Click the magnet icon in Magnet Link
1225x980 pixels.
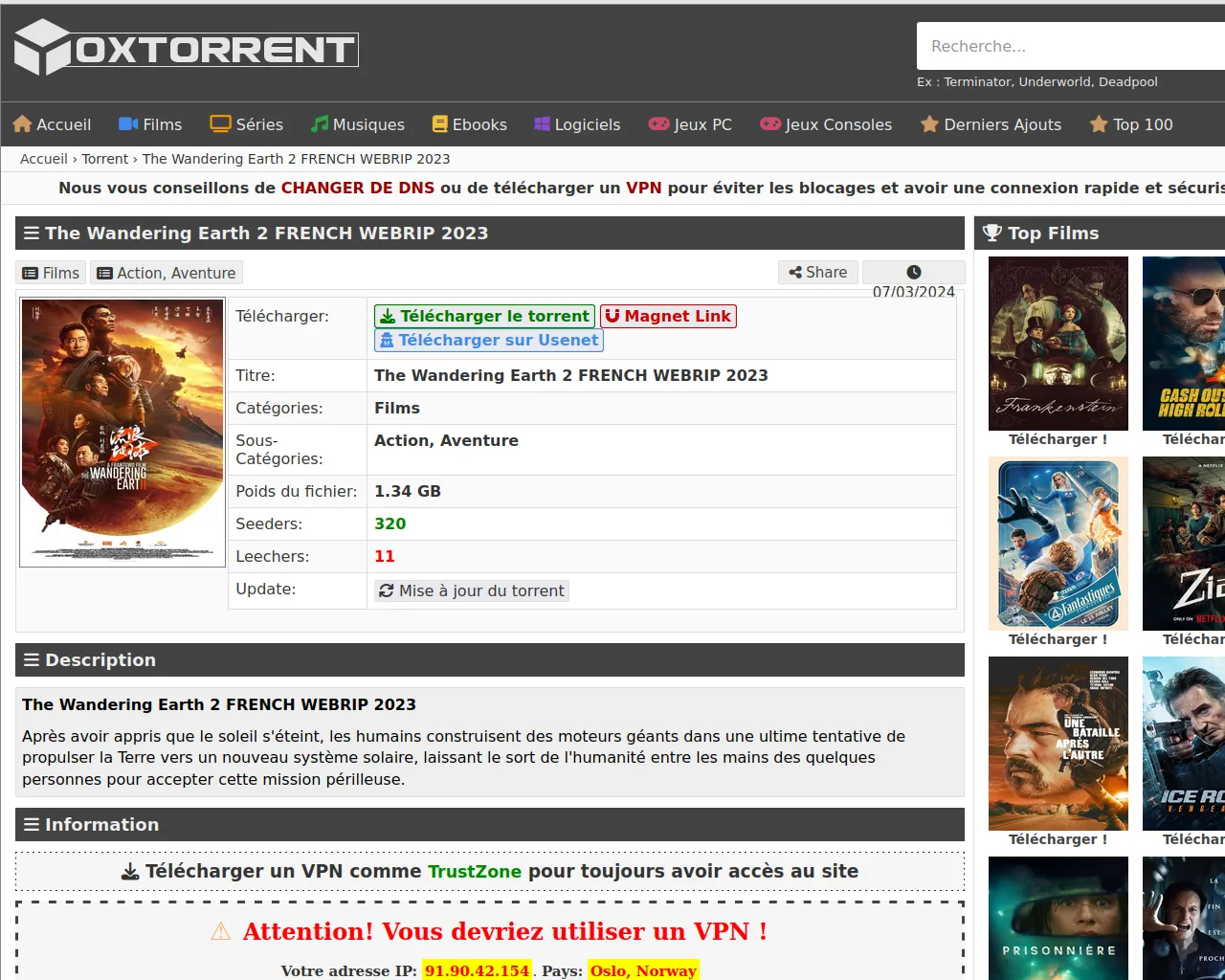click(612, 316)
